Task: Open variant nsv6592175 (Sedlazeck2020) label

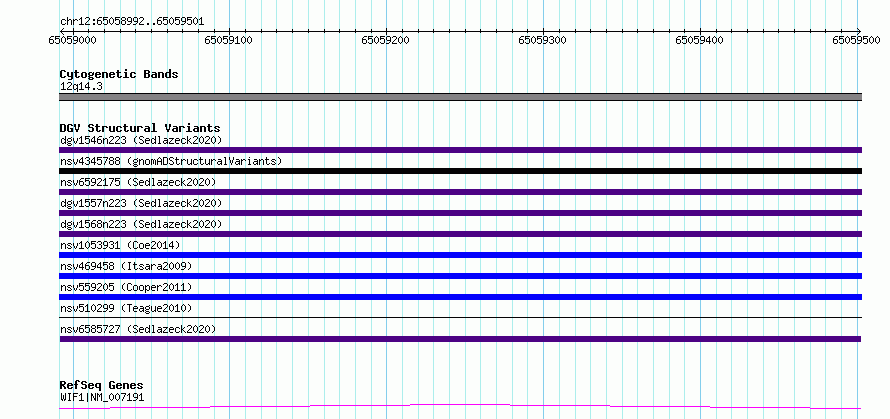Action: [x=138, y=182]
